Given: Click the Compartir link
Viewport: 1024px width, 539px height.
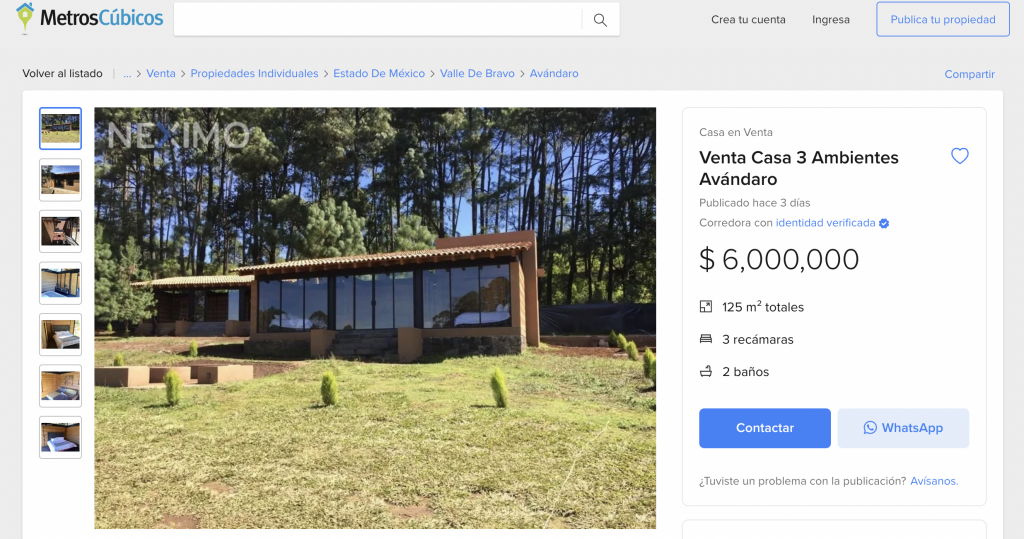Looking at the screenshot, I should pyautogui.click(x=969, y=74).
